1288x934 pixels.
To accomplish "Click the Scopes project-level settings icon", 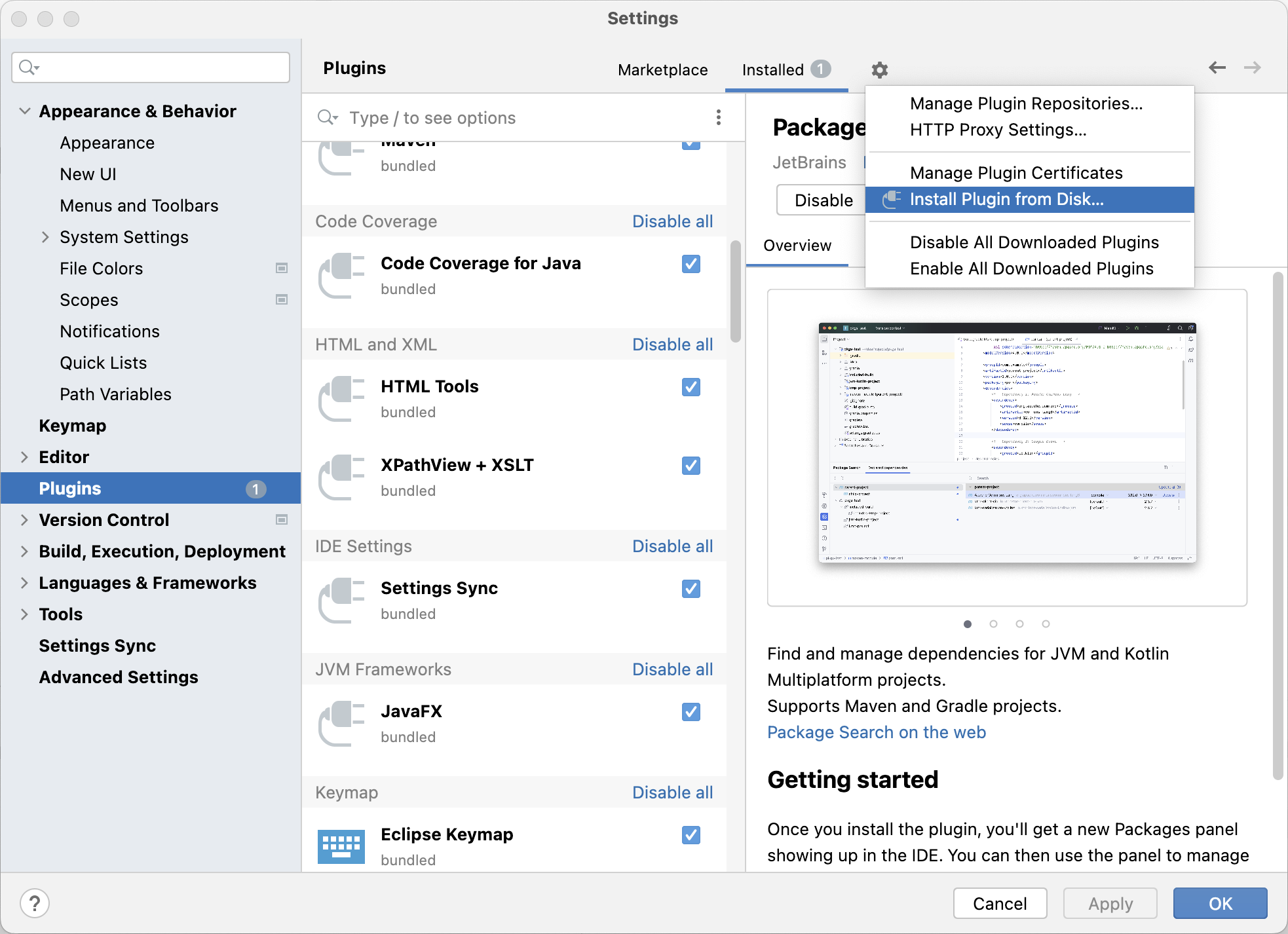I will pos(282,299).
